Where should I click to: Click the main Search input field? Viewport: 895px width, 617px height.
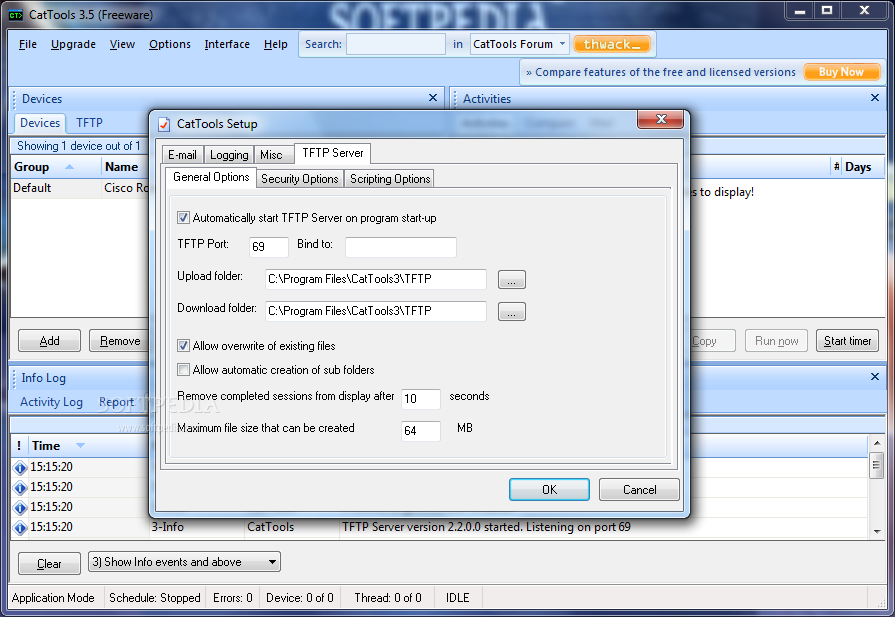[x=396, y=44]
